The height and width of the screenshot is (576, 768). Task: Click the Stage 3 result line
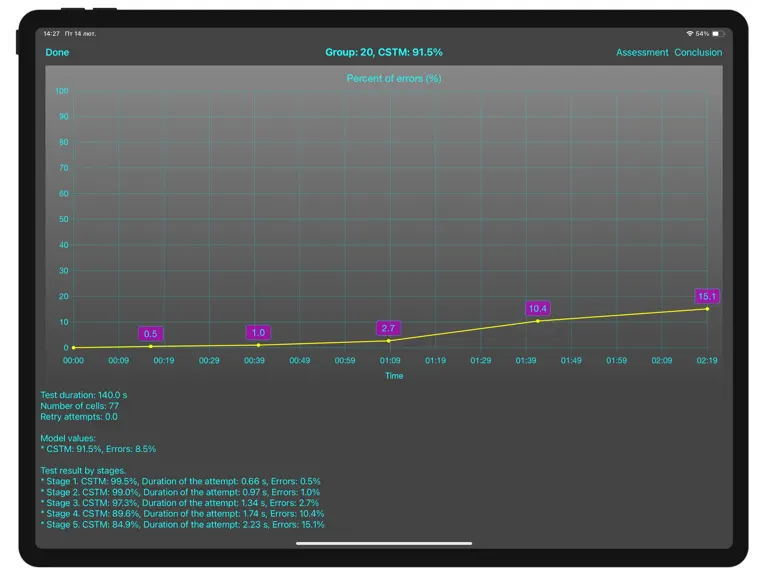(x=179, y=503)
